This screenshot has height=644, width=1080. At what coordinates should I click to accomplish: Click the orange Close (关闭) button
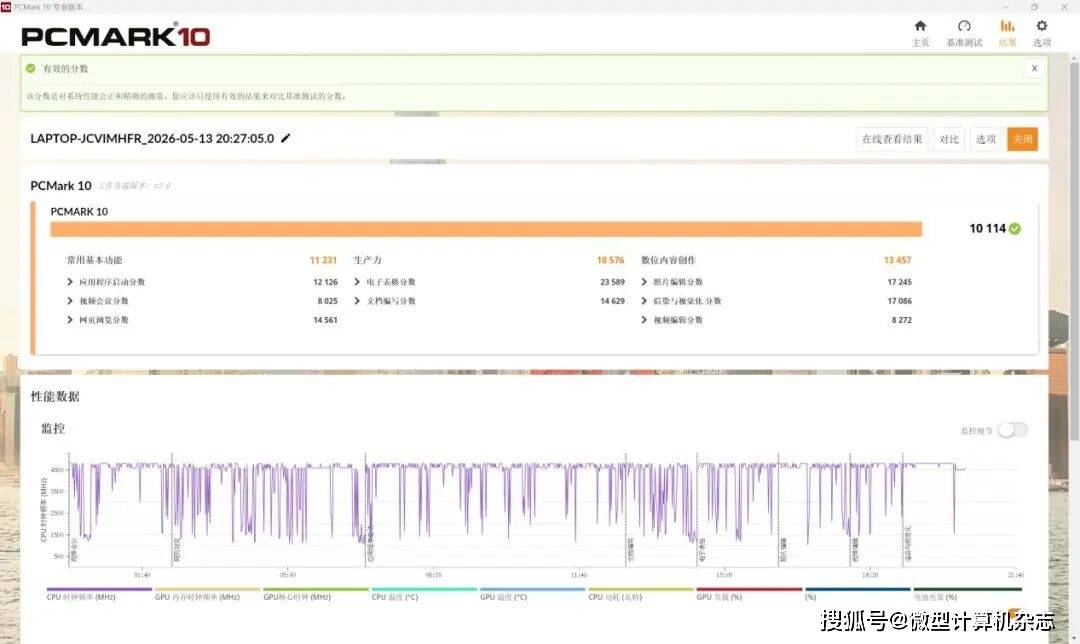point(1022,139)
